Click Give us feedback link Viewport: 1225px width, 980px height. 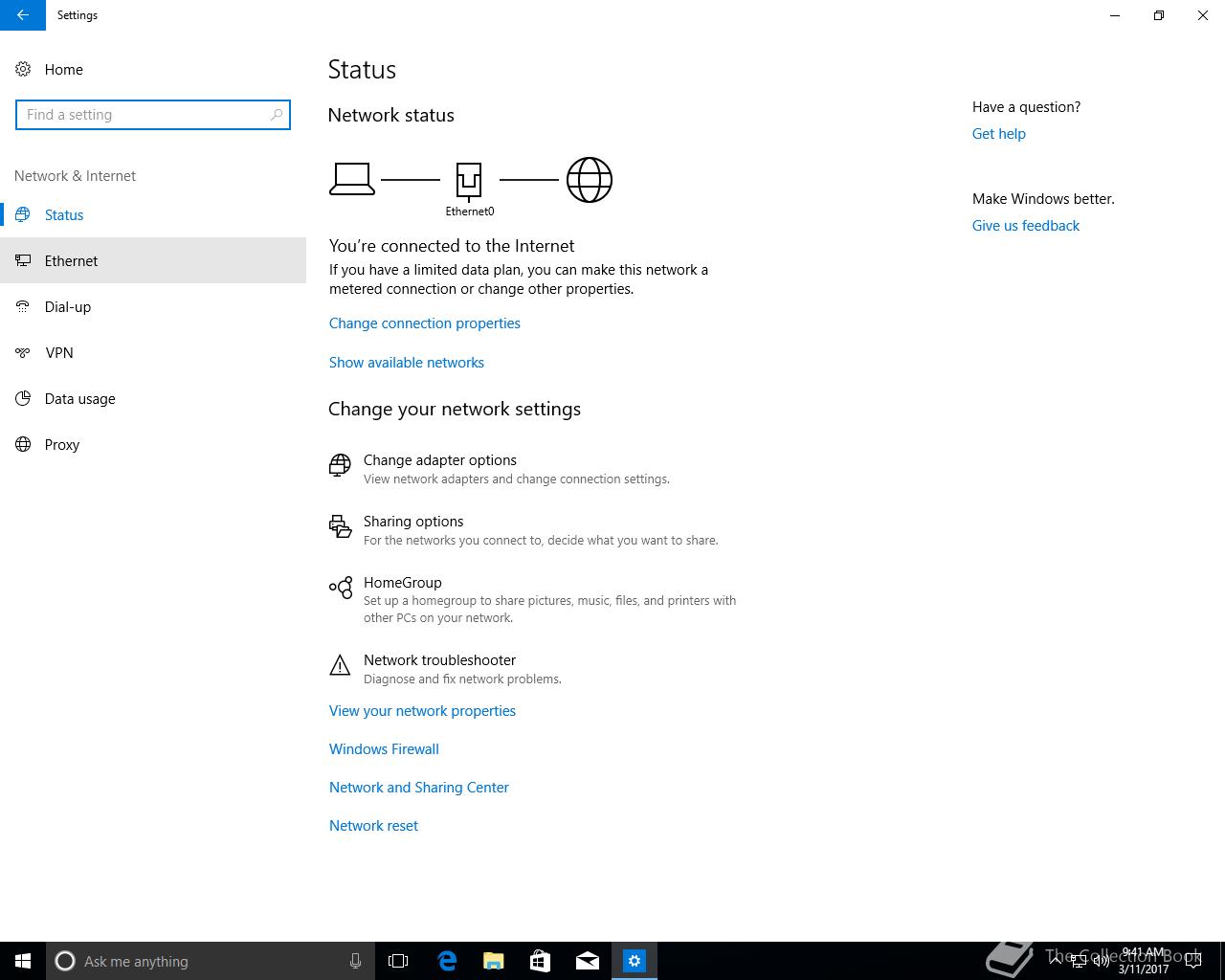pos(1026,226)
